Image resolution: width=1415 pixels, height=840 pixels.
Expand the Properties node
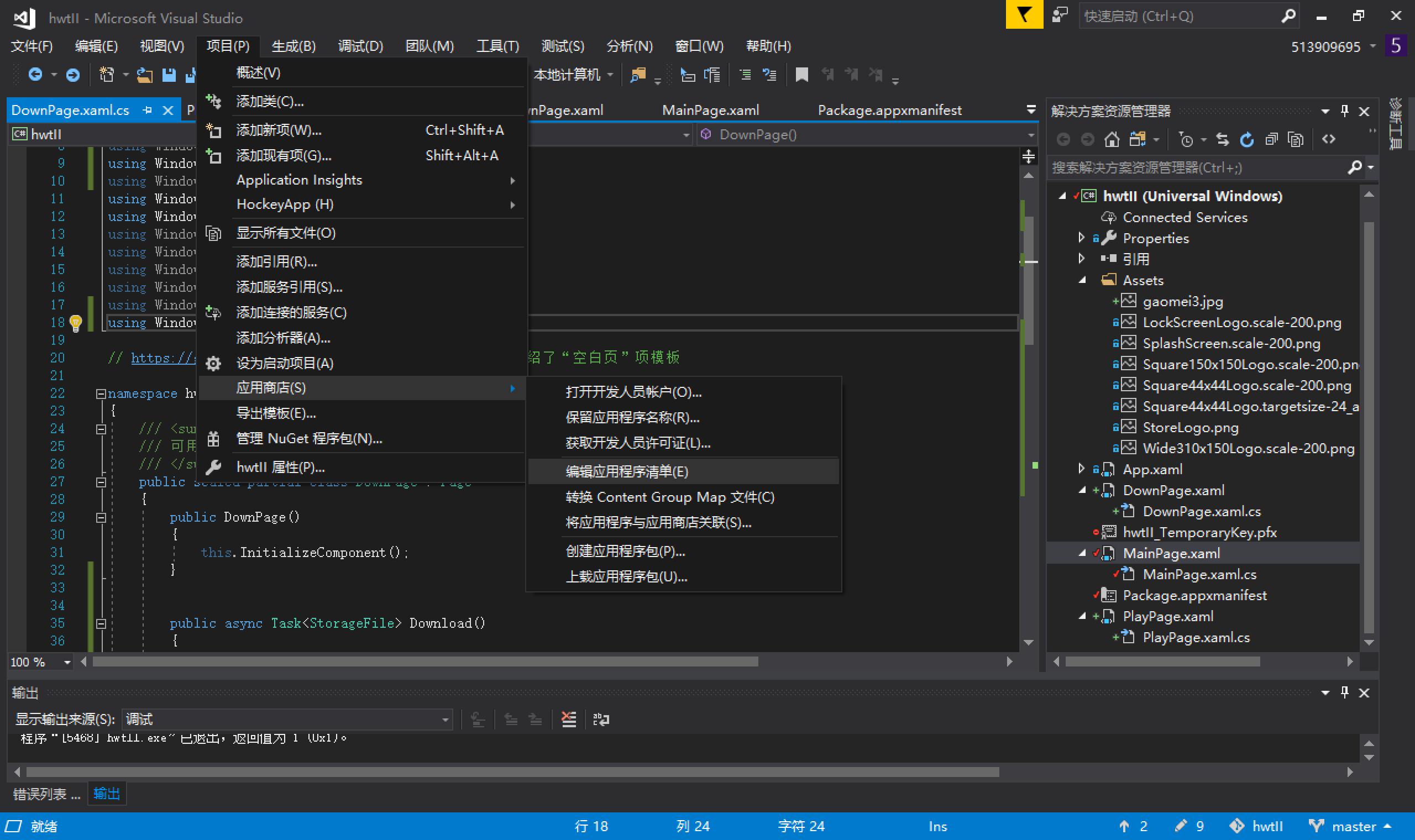[x=1082, y=238]
